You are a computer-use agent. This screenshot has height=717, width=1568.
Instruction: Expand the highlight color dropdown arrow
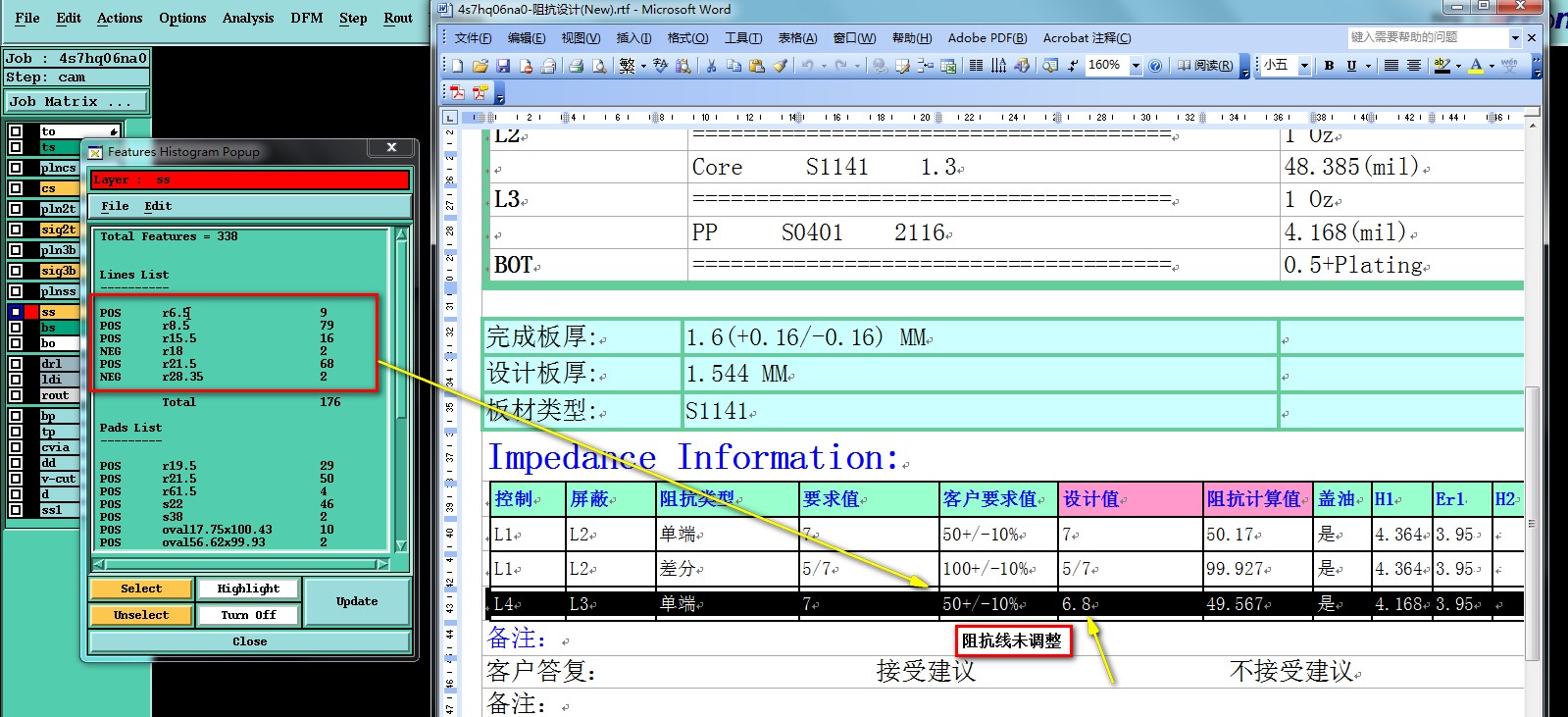pyautogui.click(x=1458, y=66)
